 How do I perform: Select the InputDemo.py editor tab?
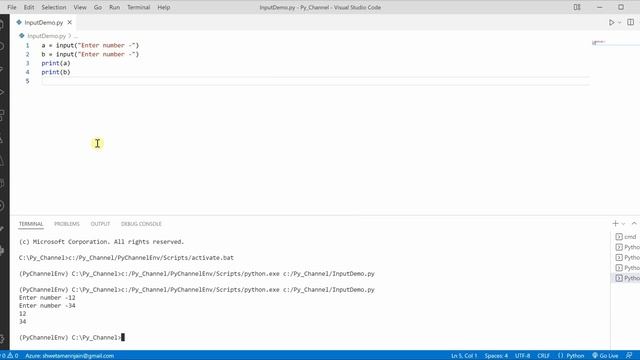tap(44, 22)
